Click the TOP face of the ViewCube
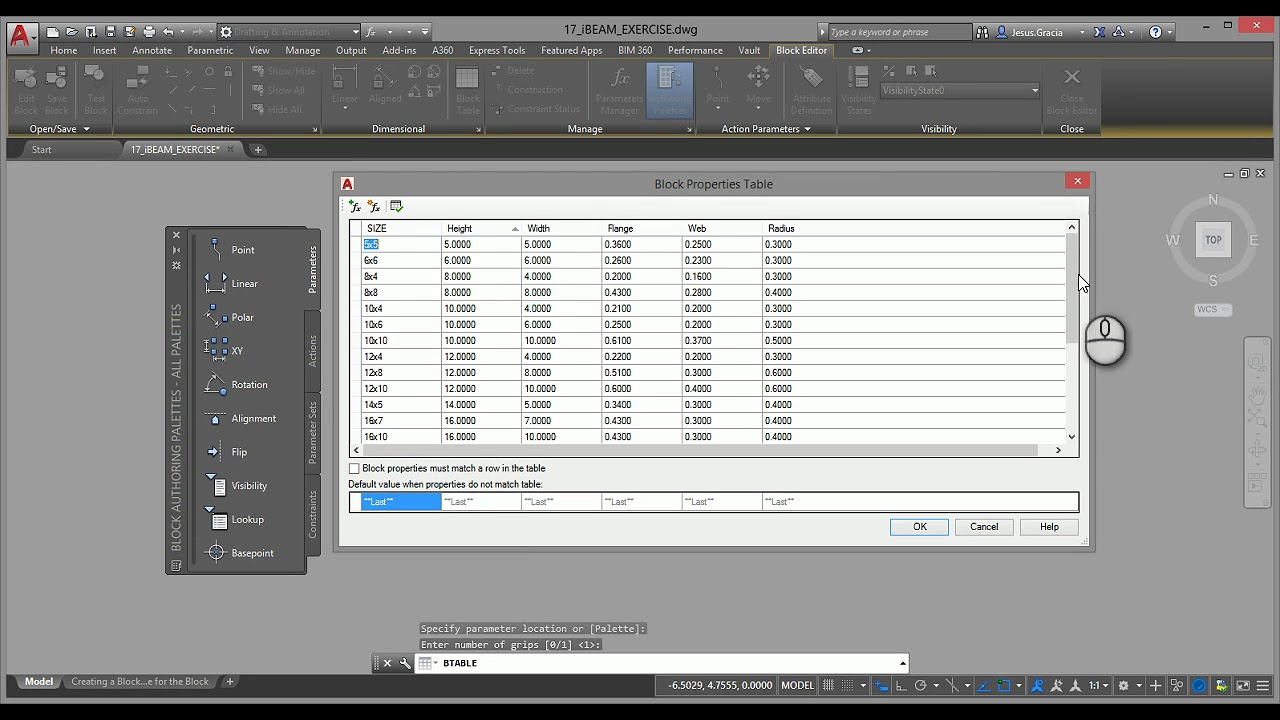Screen dimensions: 1280x720 [x=1213, y=240]
